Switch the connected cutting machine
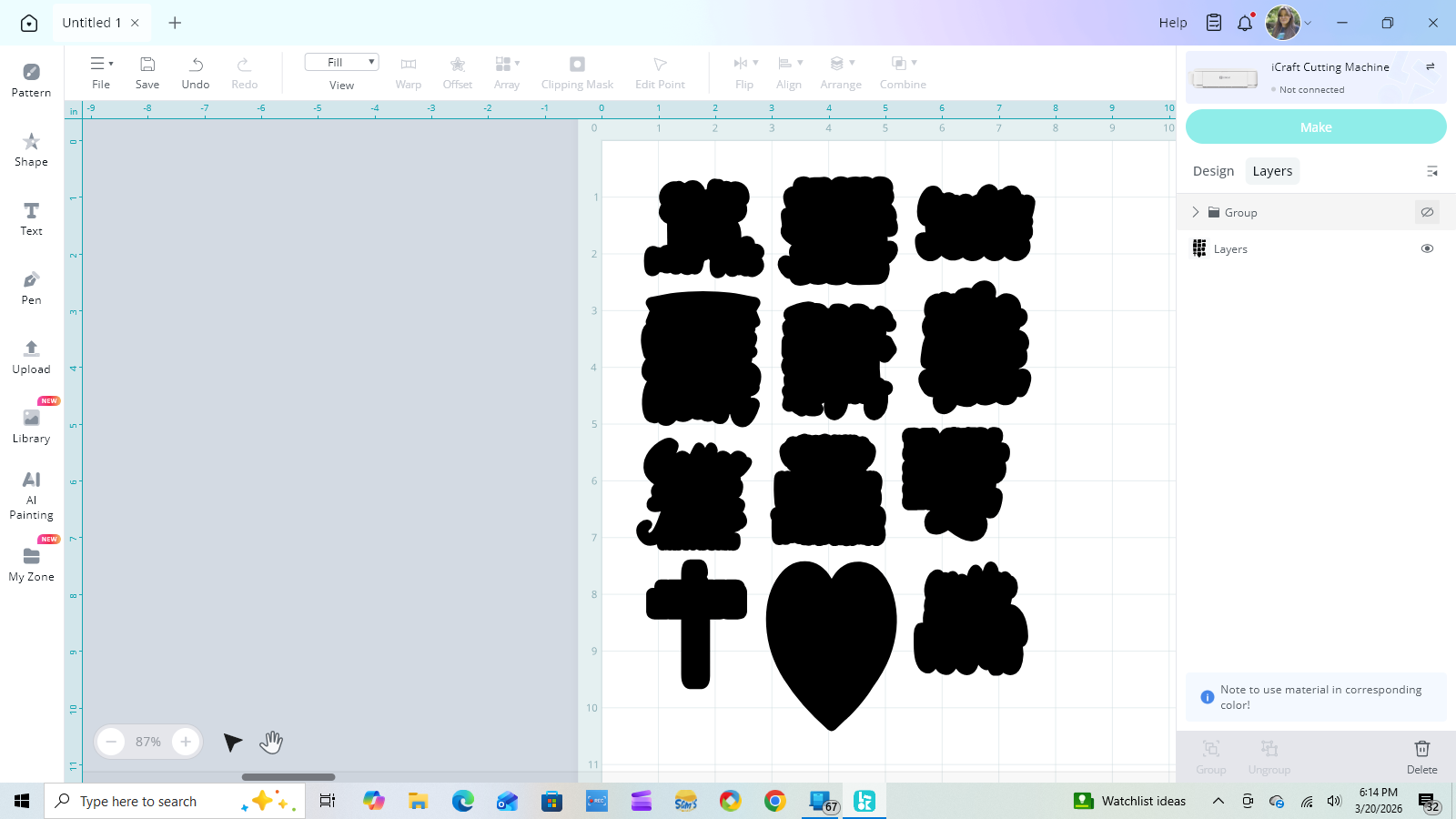 point(1430,66)
